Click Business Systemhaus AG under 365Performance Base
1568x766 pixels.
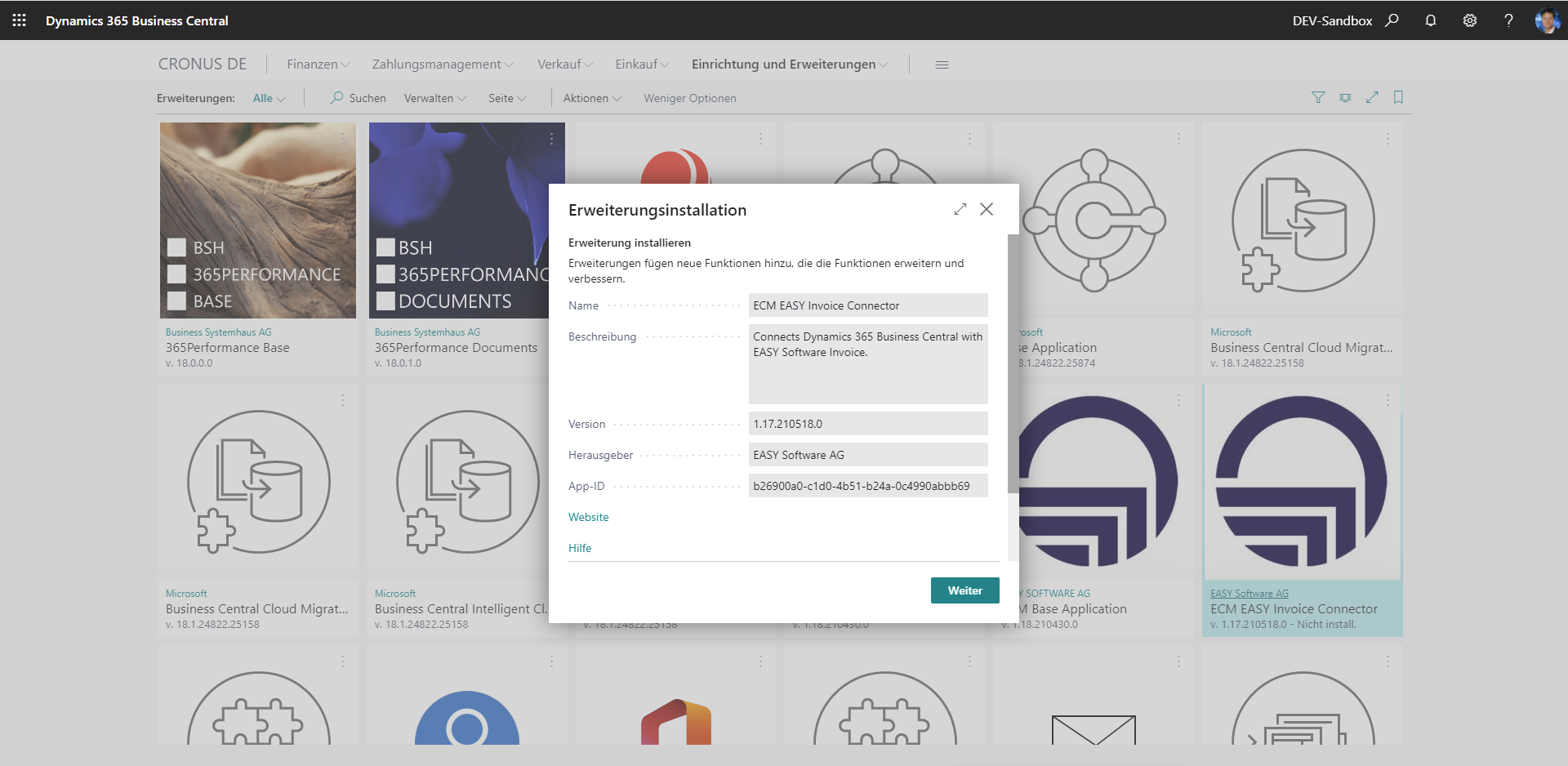coord(218,332)
